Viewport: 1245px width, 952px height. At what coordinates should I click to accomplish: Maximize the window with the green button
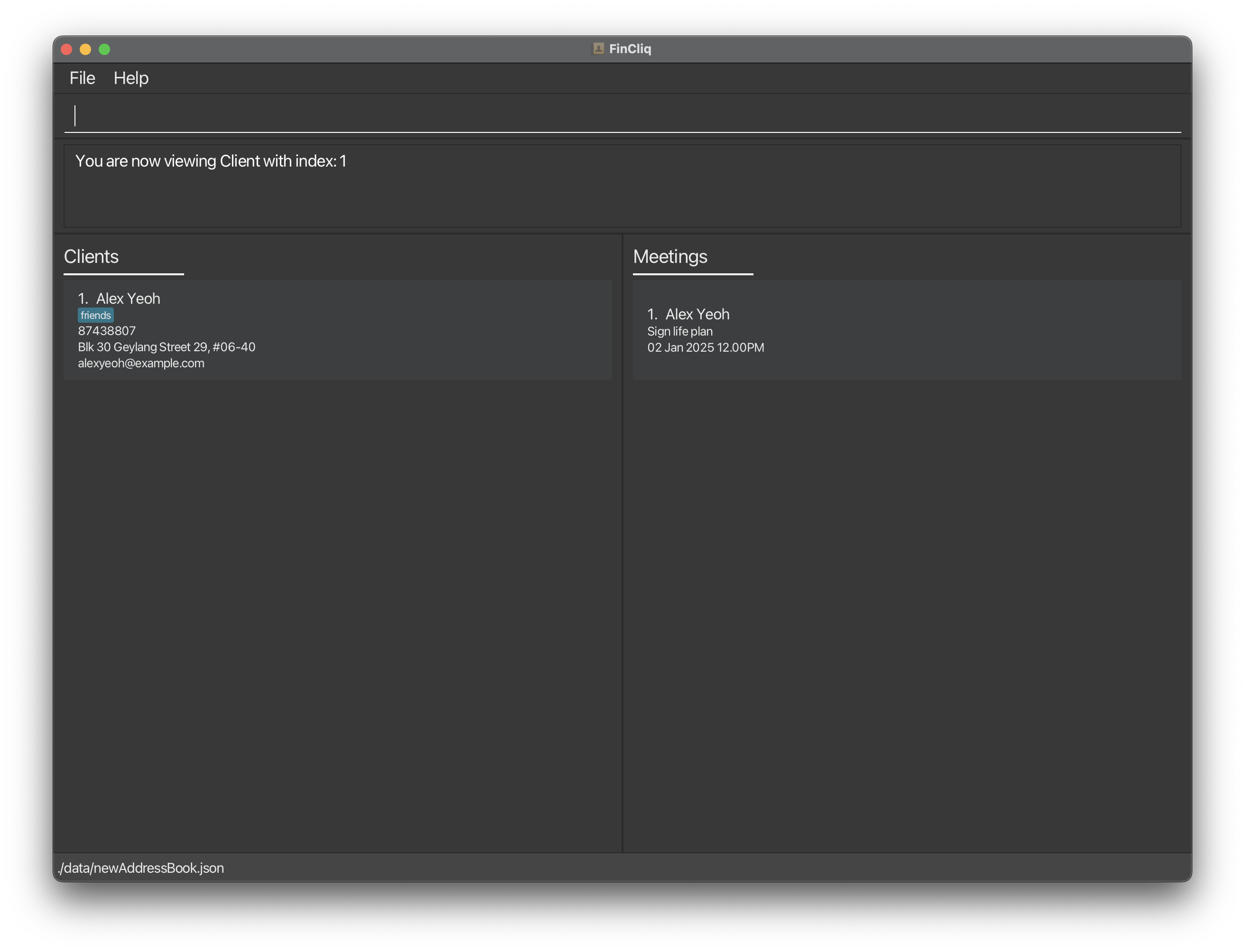point(104,49)
